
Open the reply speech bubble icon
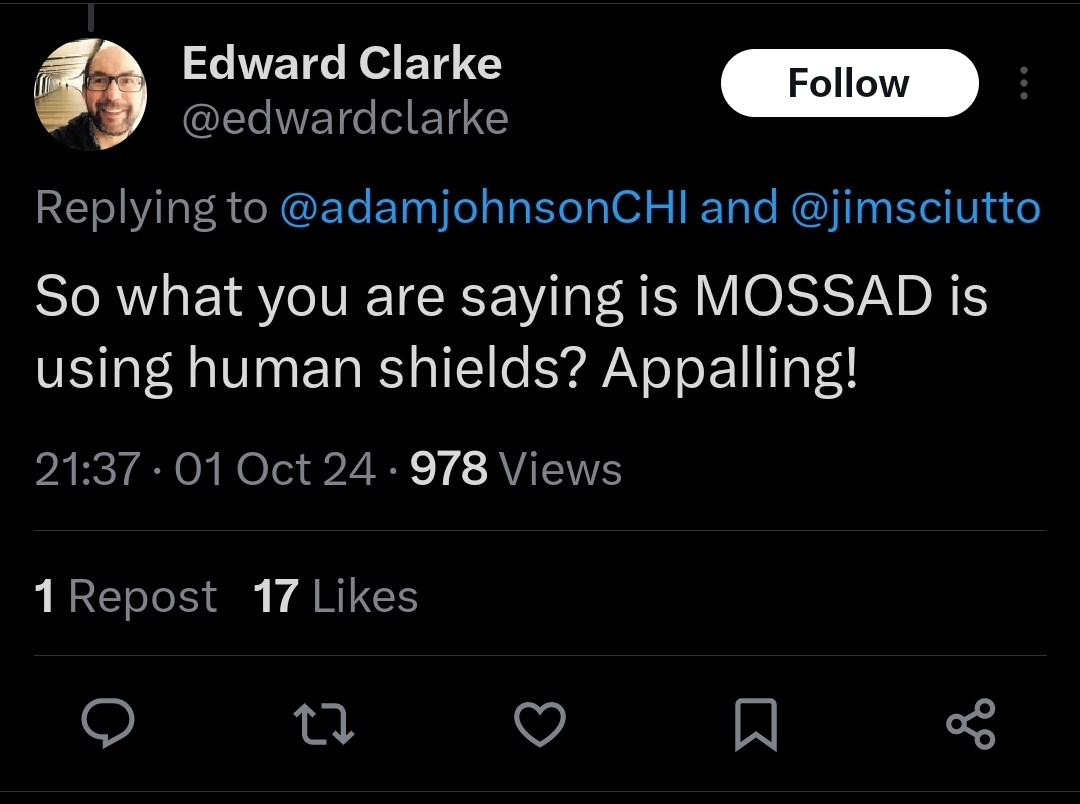pyautogui.click(x=108, y=723)
